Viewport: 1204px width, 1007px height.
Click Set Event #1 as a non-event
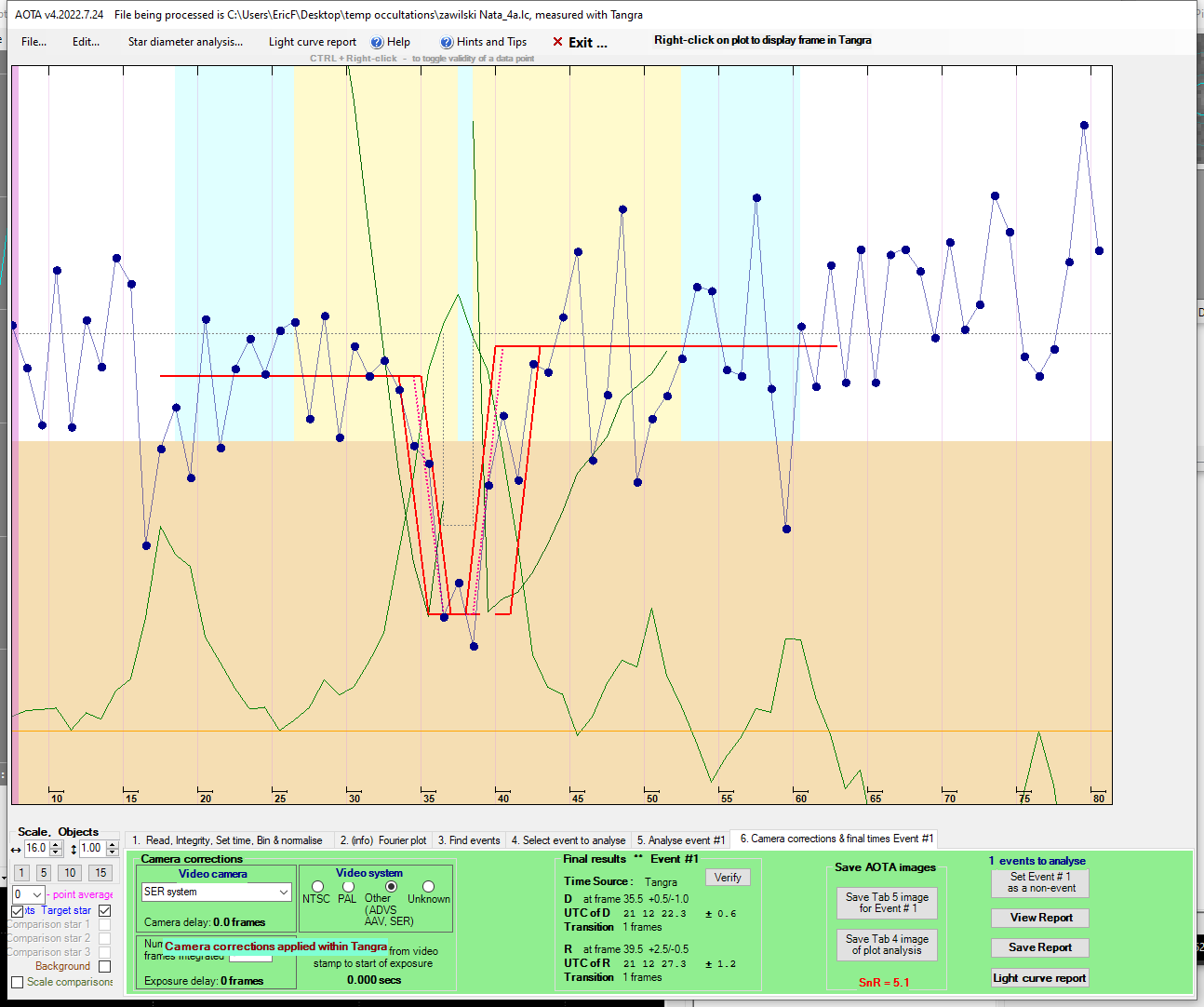coord(1040,882)
